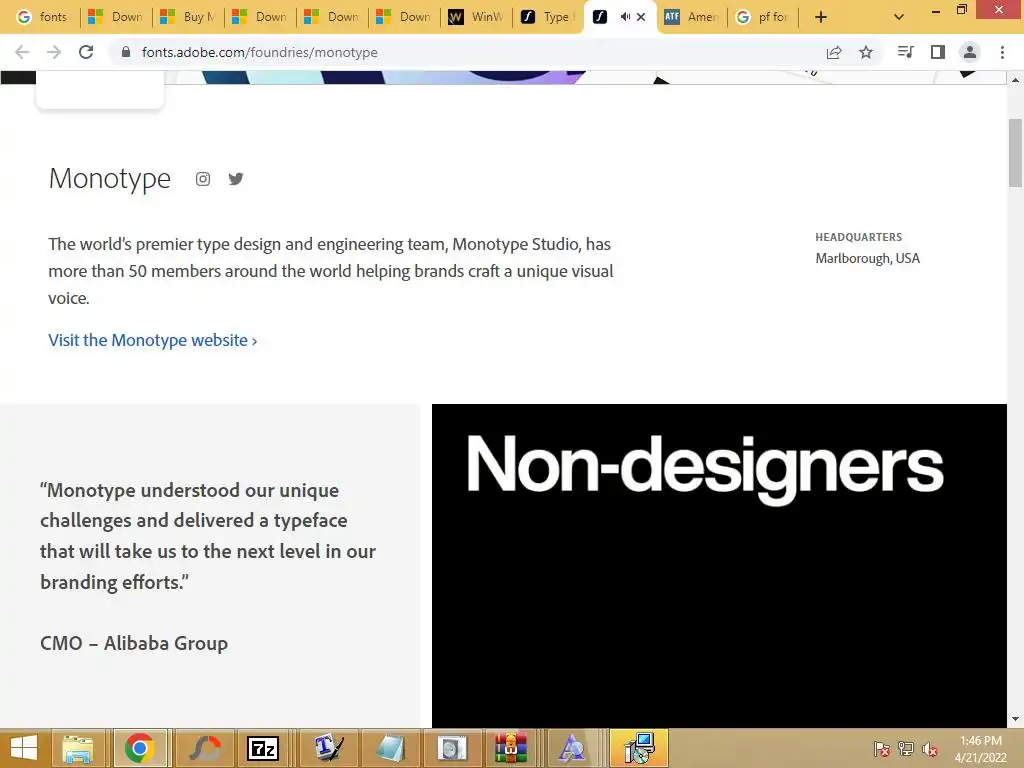This screenshot has height=768, width=1024.
Task: Switch to the "WinW" tab
Action: [477, 17]
